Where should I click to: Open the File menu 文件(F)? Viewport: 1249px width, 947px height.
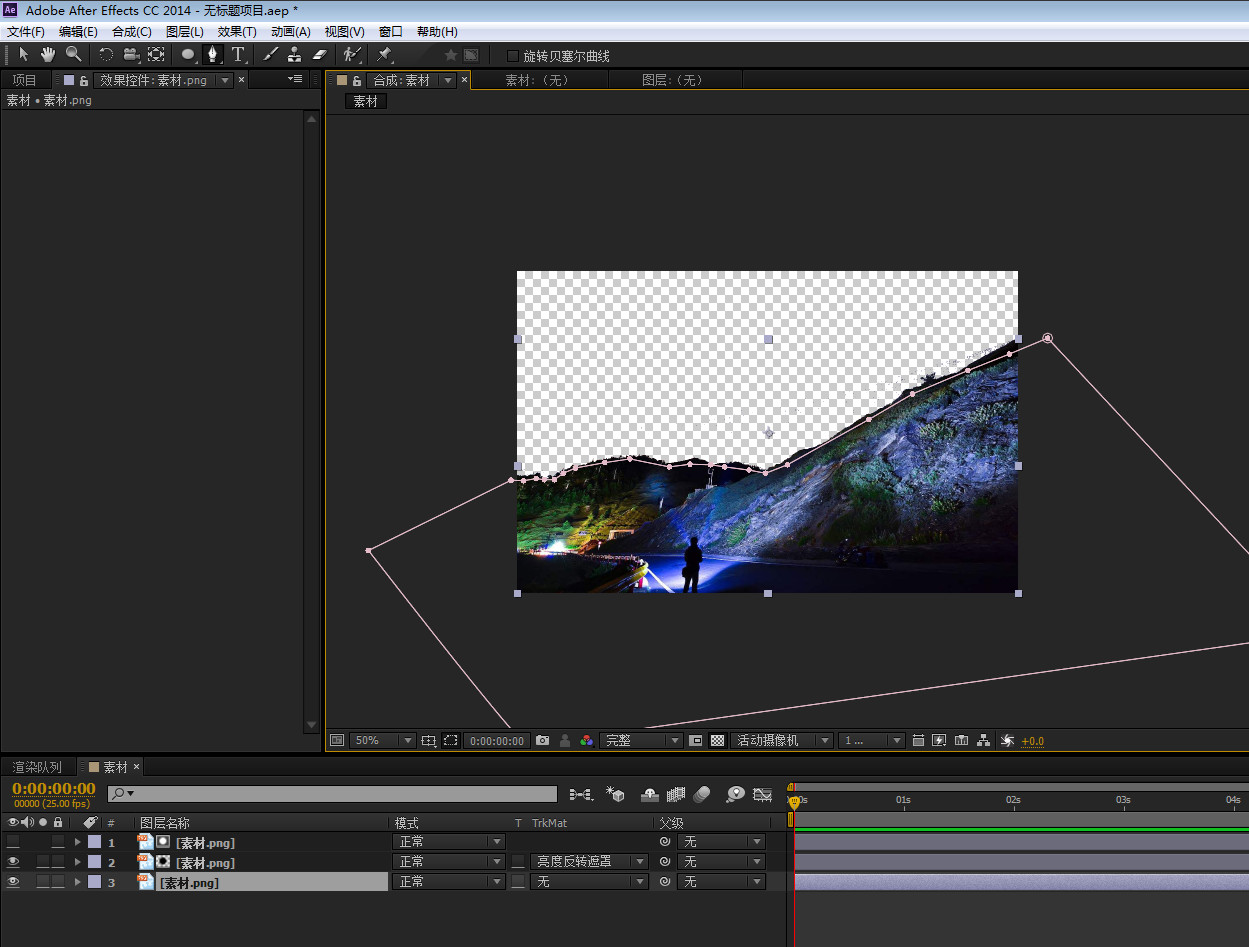(26, 32)
